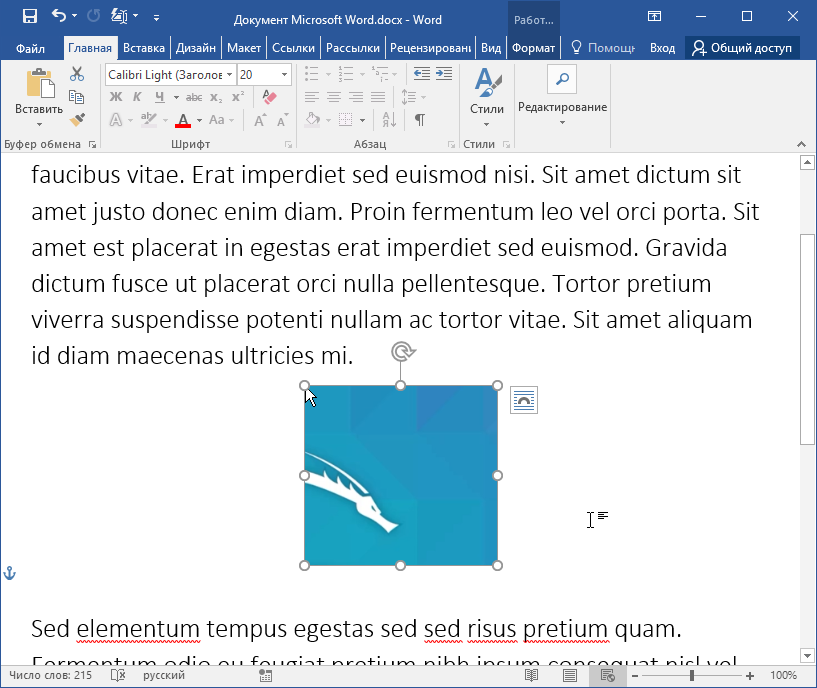Screen dimensions: 817x688
Task: Collapse the ribbon with the chevron
Action: coord(801,144)
